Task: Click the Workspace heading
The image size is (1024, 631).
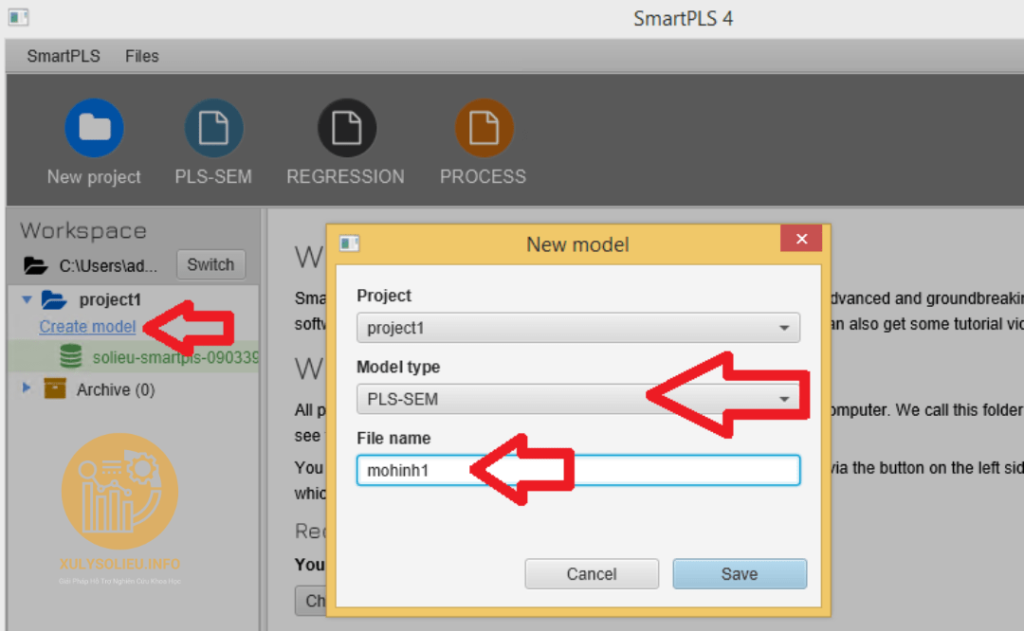Action: 84,231
